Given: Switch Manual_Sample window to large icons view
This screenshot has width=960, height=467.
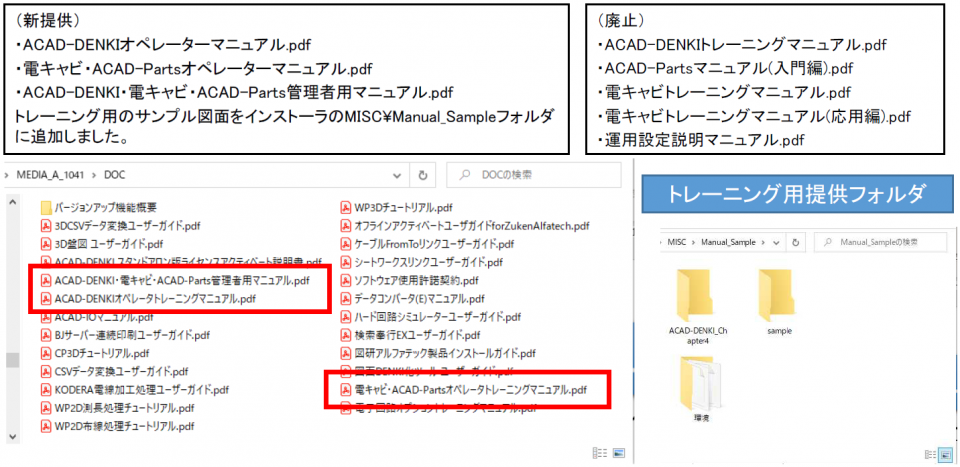Looking at the screenshot, I should [947, 454].
